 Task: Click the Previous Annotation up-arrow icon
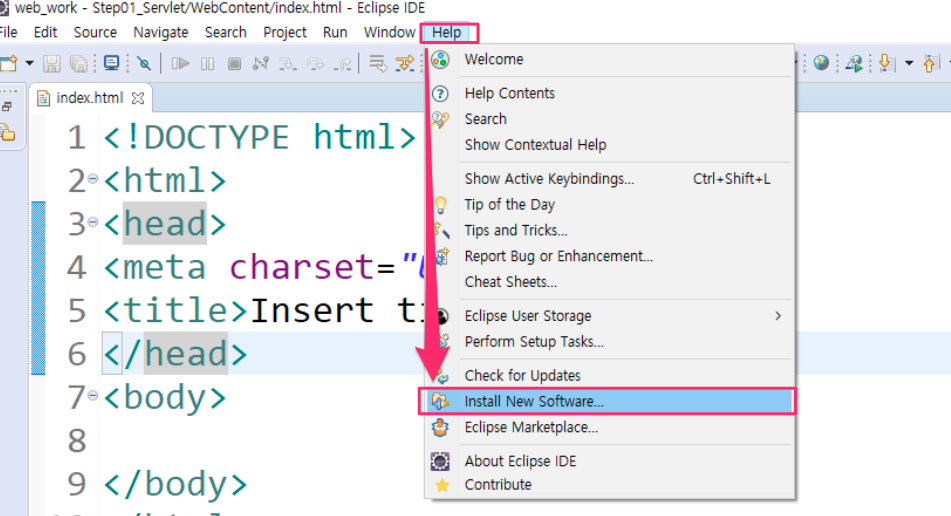[931, 63]
